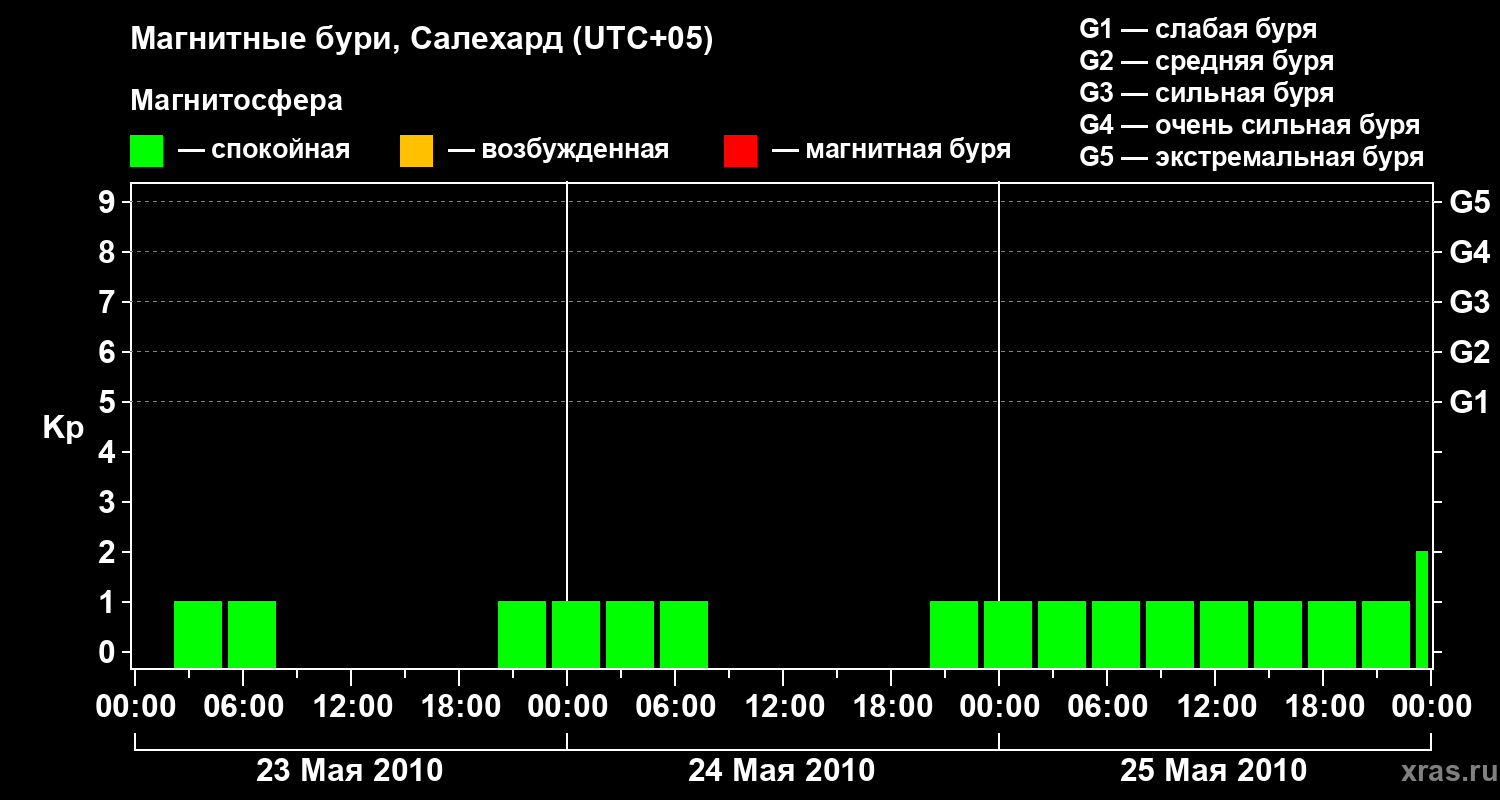
Task: Click the 'Kp' axis title
Action: (x=64, y=428)
